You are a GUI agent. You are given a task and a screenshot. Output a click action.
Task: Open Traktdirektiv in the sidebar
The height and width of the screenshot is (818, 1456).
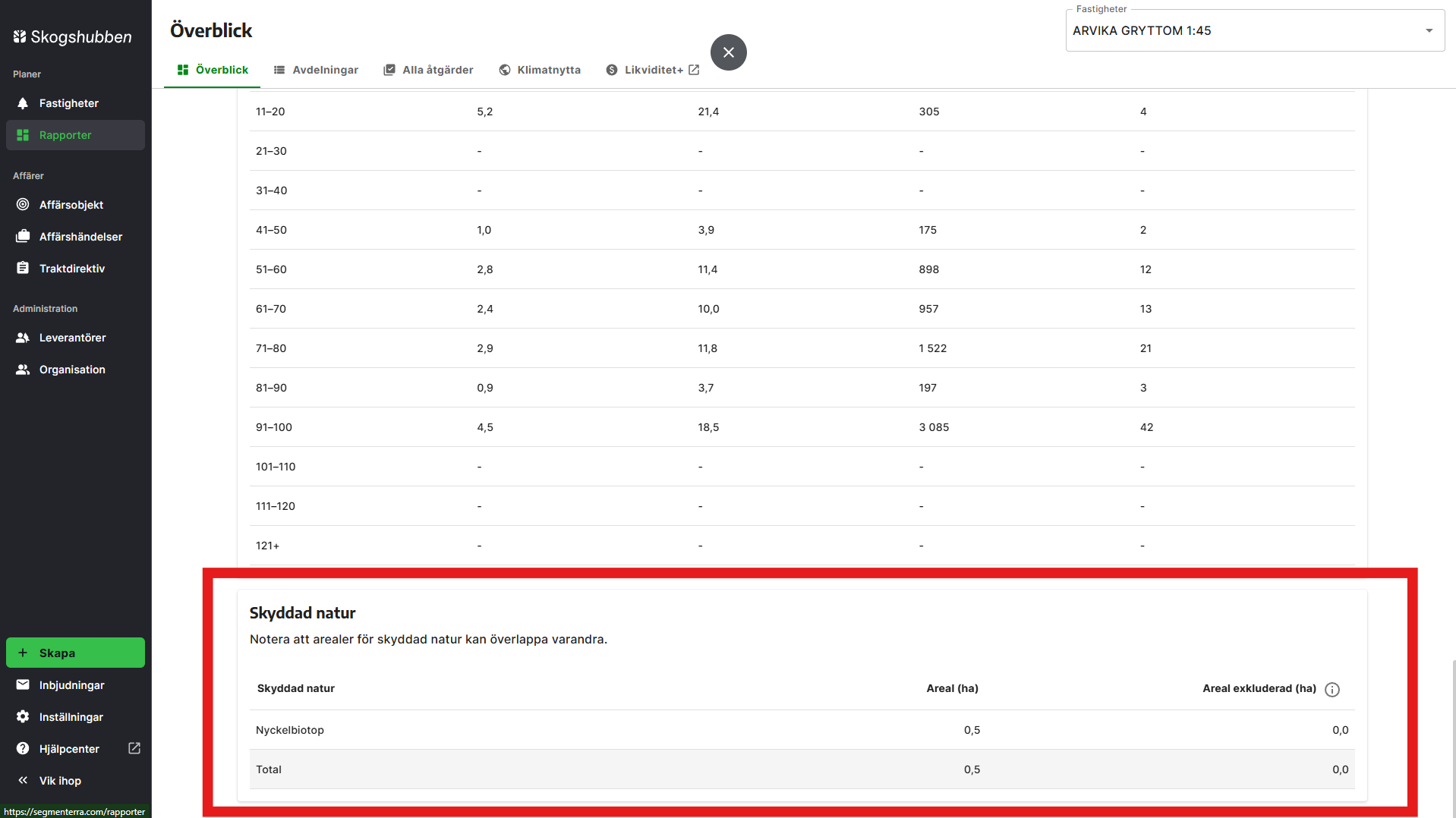pos(75,269)
